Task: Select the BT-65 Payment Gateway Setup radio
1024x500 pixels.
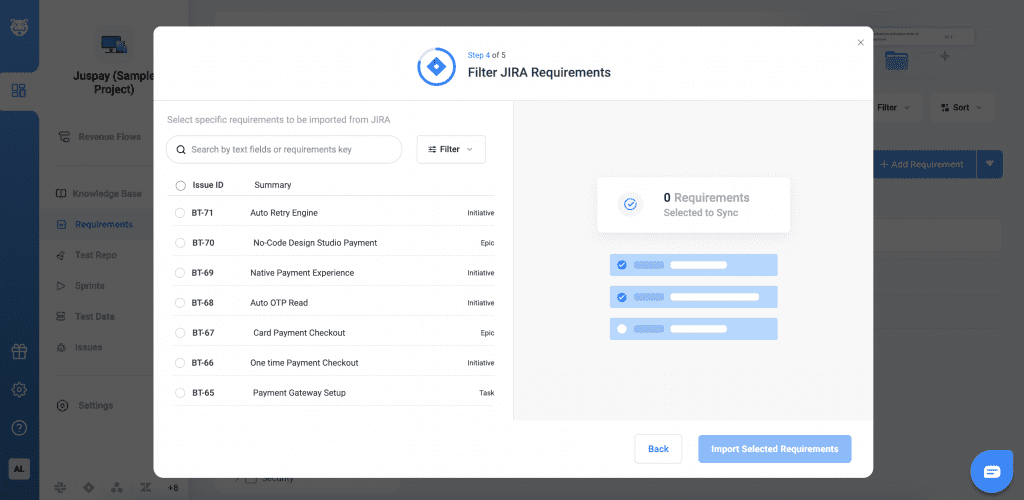Action: 181,393
